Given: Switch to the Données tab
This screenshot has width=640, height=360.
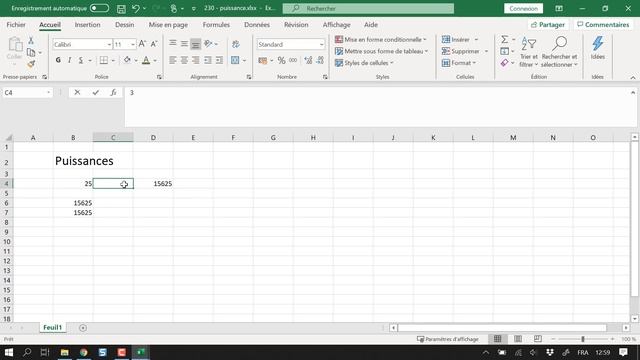Looking at the screenshot, I should click(x=257, y=25).
